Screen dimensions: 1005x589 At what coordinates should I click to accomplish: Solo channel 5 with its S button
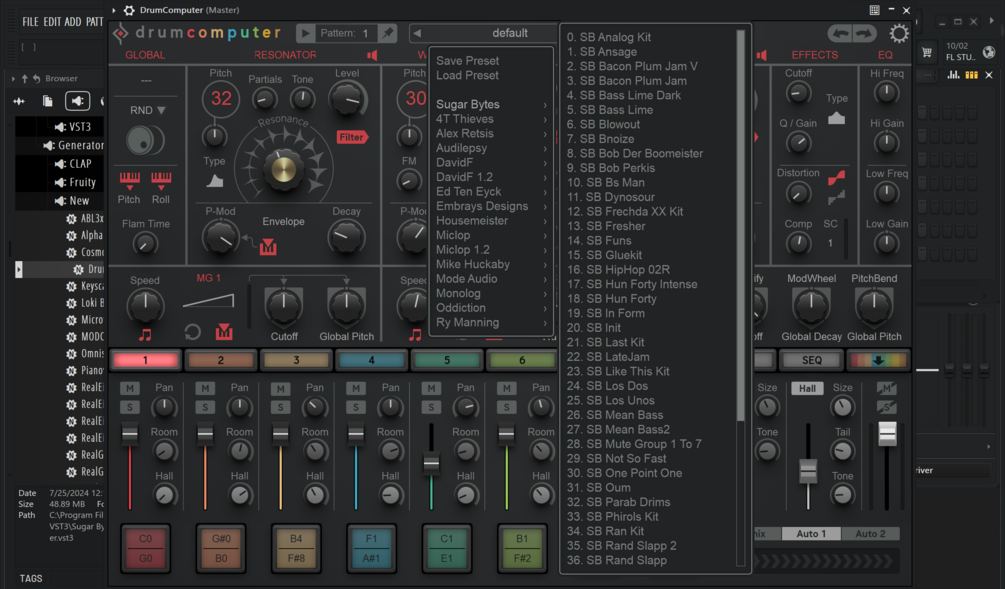(x=431, y=407)
